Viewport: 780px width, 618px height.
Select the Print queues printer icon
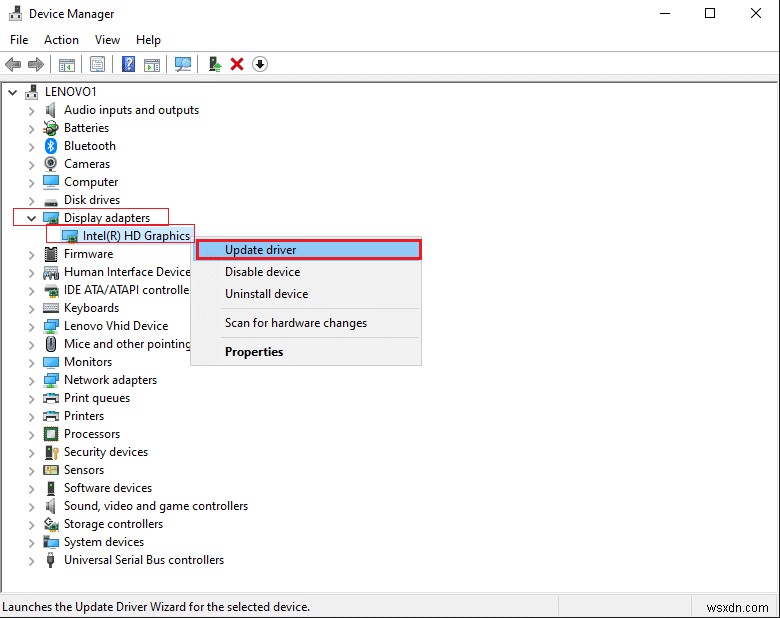click(x=51, y=398)
